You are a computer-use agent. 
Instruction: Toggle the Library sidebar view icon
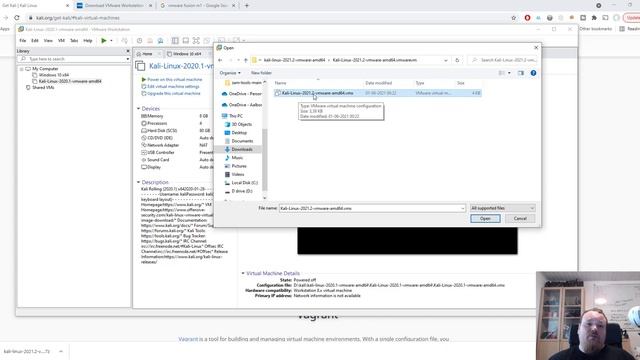175,40
